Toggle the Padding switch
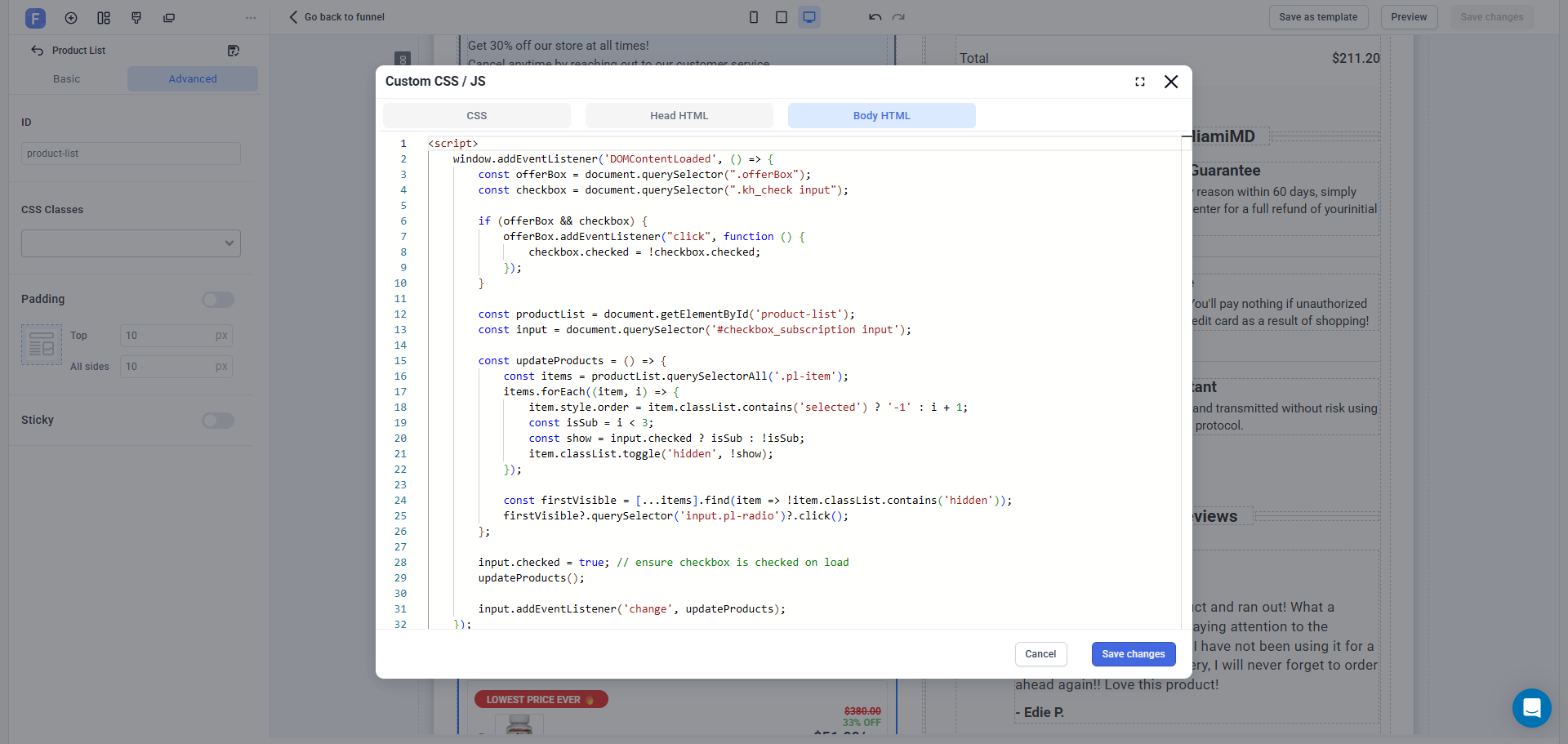The image size is (1568, 744). [217, 300]
